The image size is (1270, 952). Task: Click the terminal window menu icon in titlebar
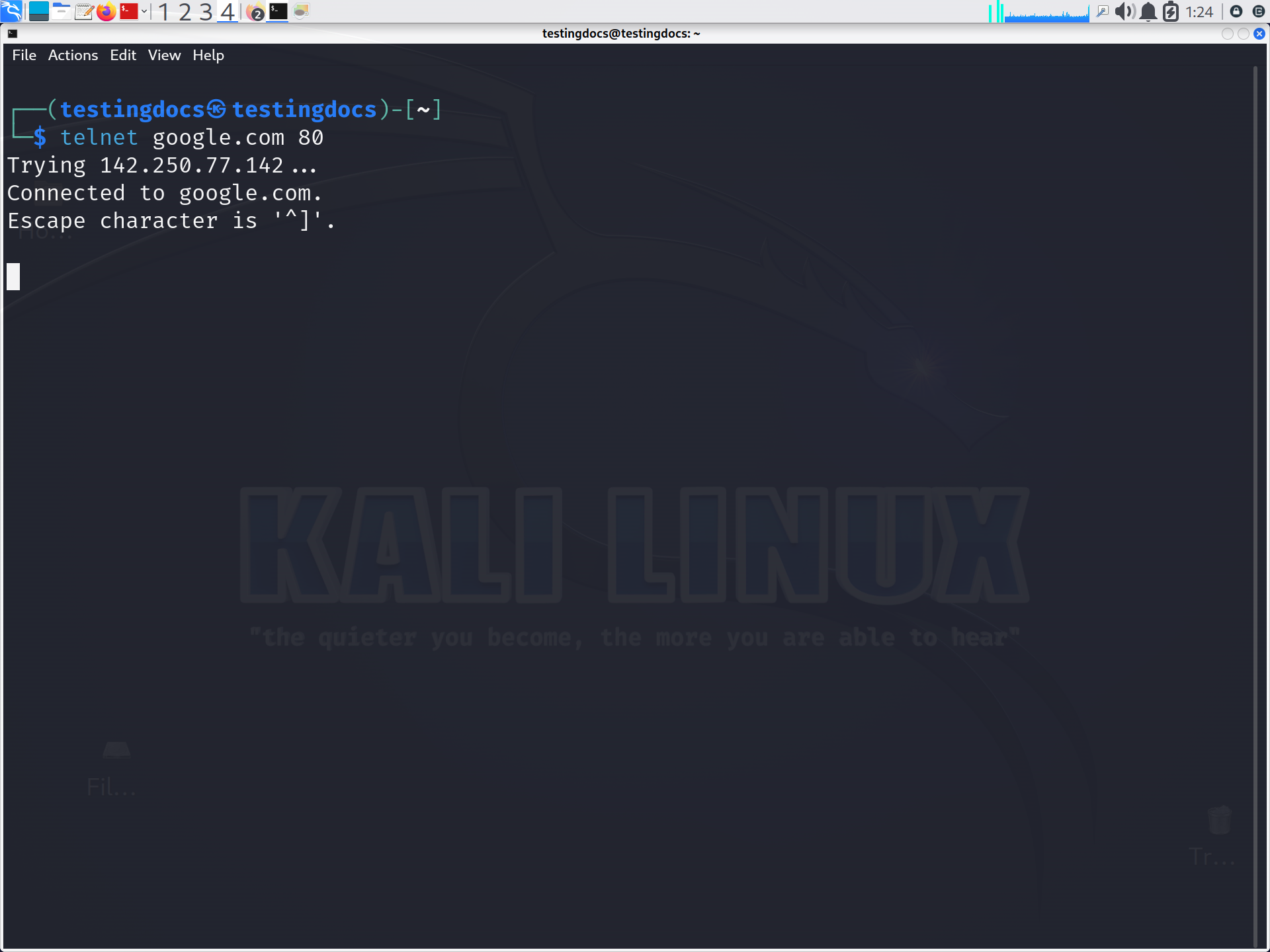coord(13,33)
